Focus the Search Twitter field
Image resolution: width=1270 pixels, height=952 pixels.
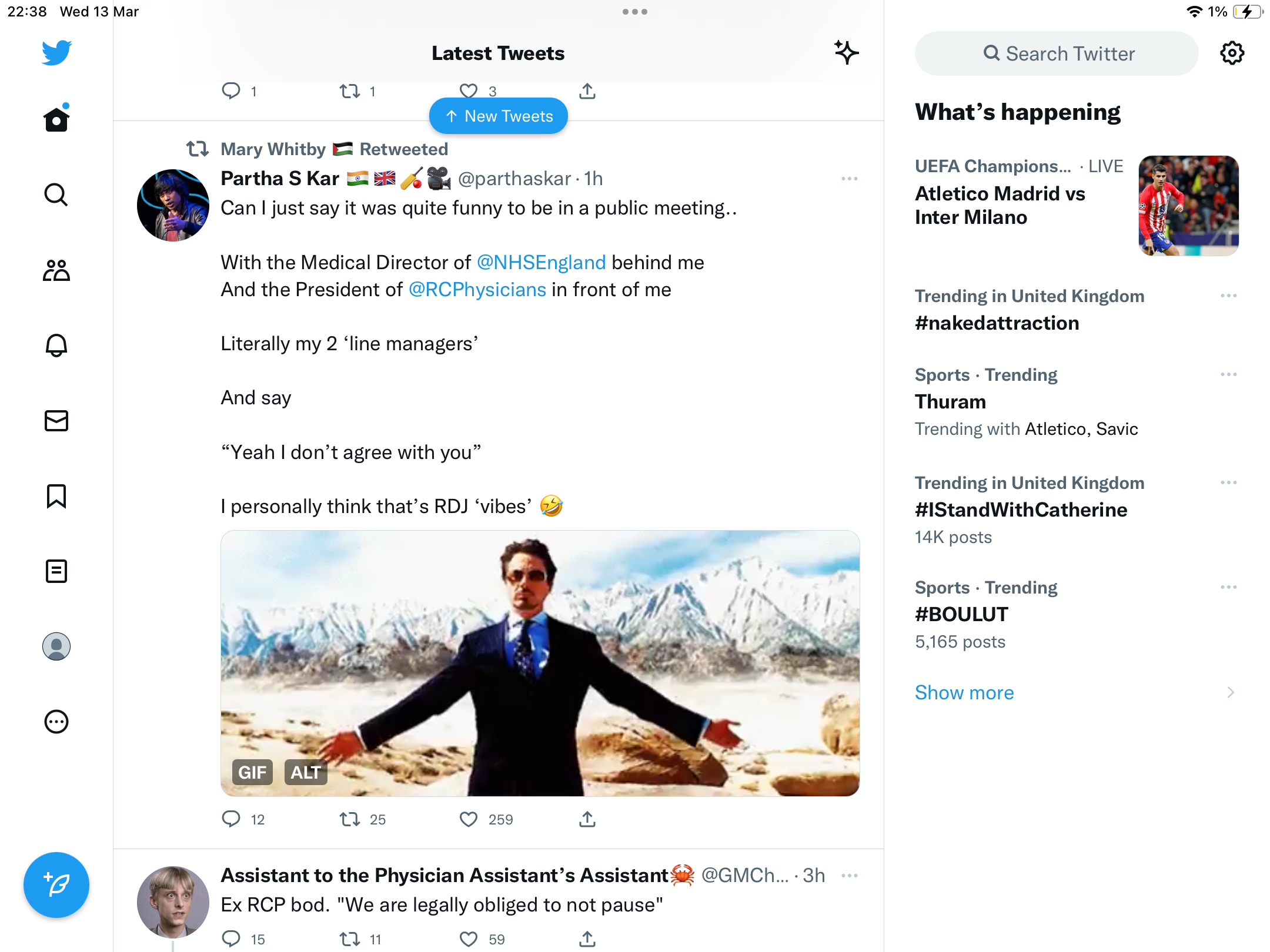point(1057,53)
